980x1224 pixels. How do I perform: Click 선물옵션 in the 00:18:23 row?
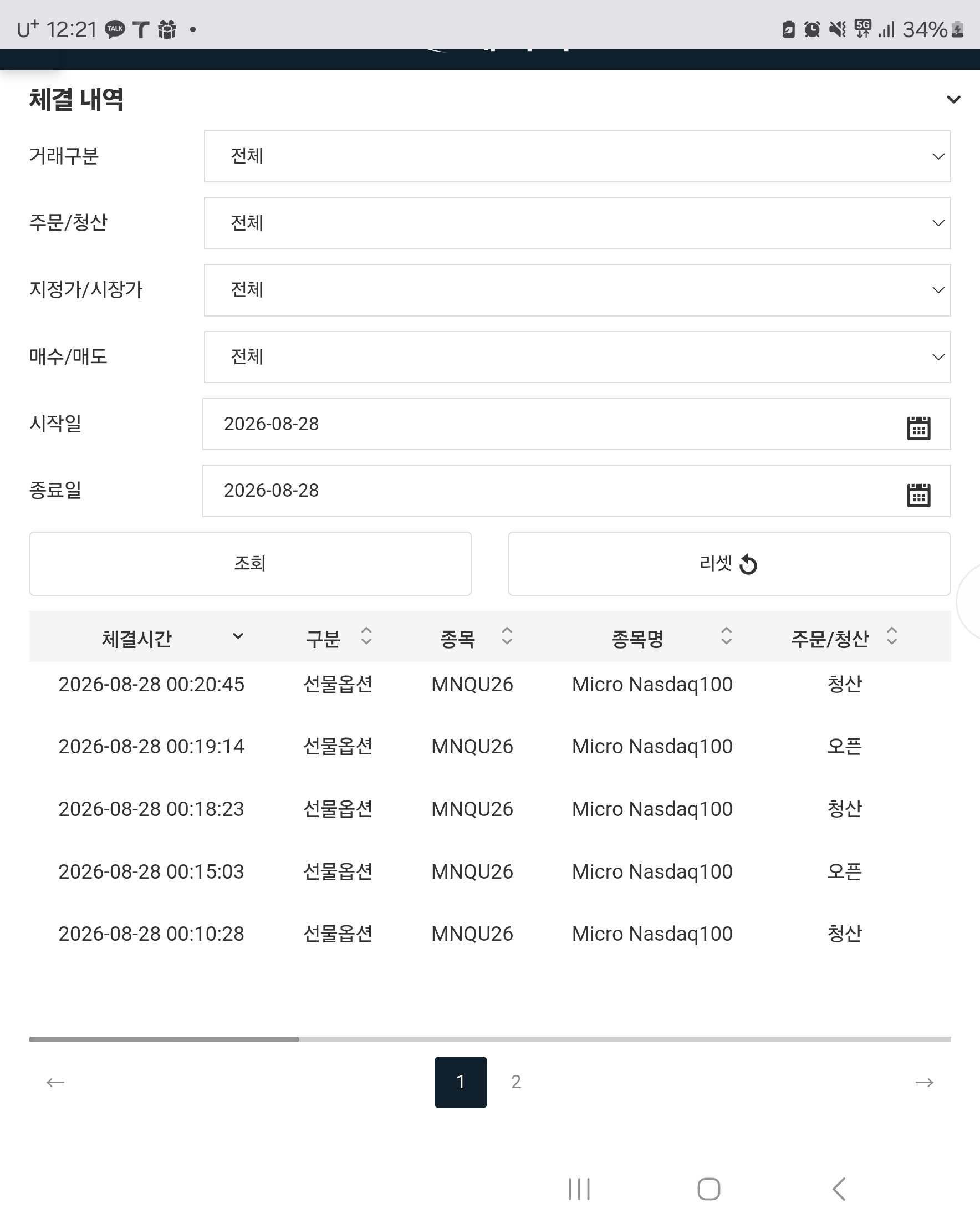pos(338,808)
